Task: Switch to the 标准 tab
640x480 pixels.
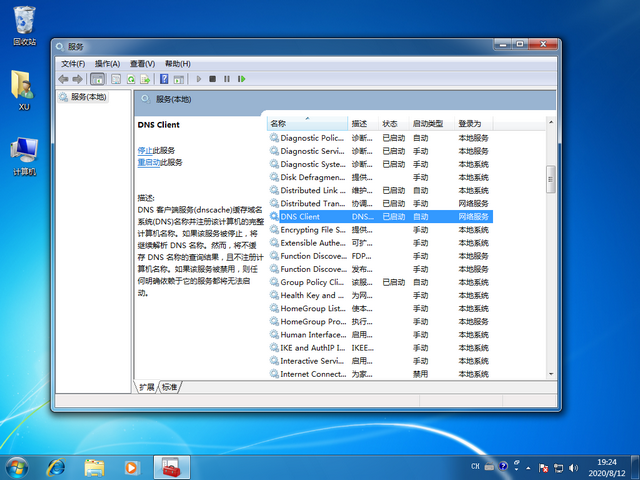Action: click(x=169, y=387)
